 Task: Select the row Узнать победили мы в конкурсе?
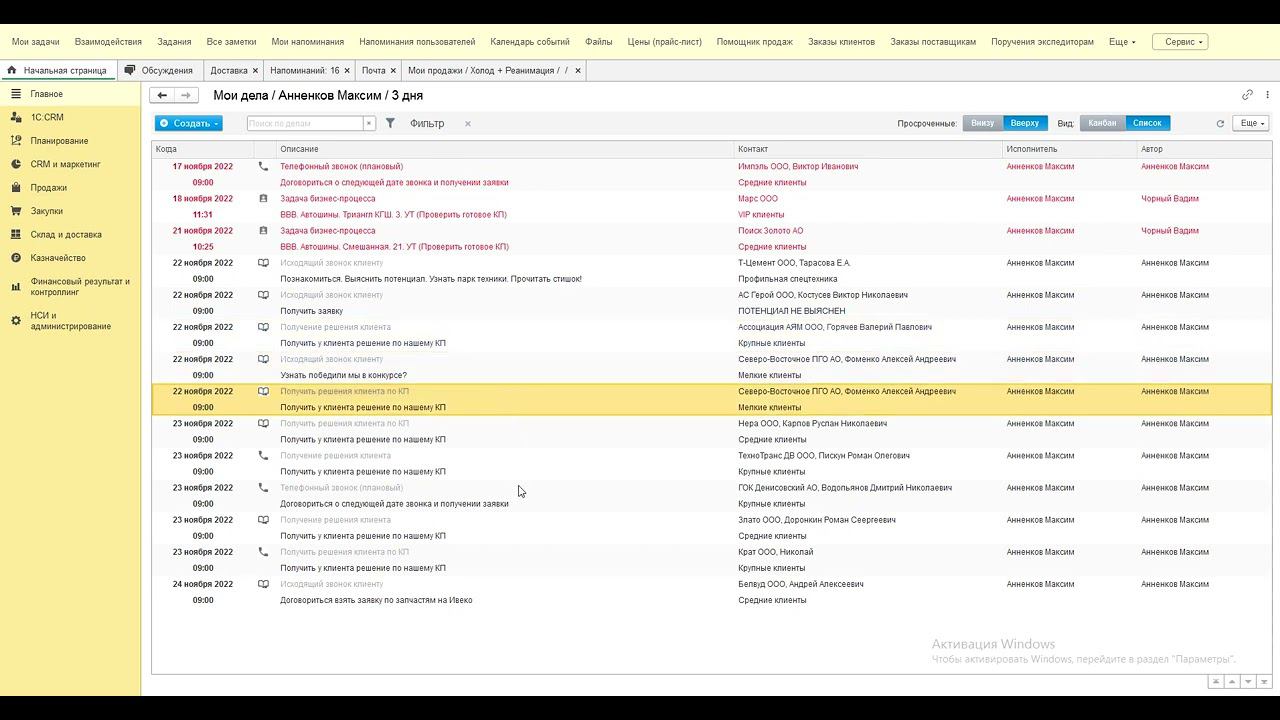[712, 367]
